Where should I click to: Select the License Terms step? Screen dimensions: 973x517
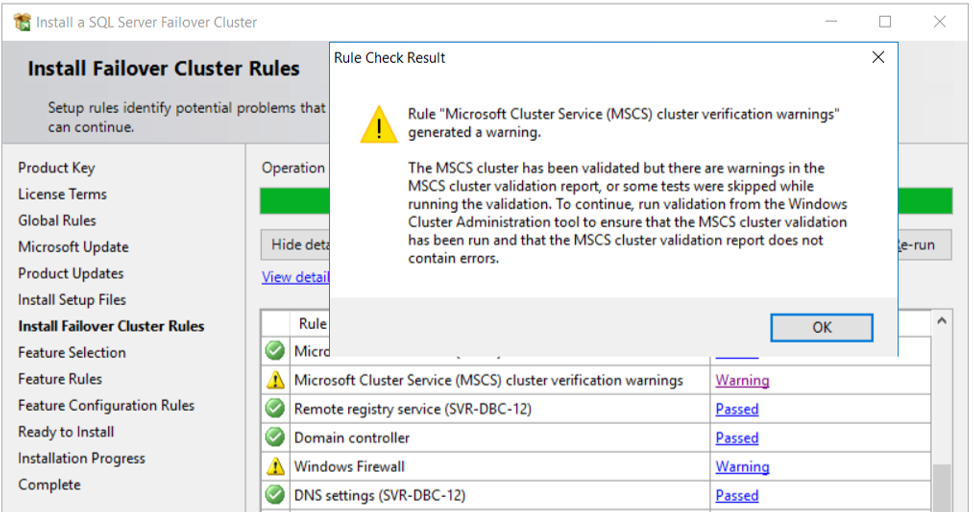point(62,194)
